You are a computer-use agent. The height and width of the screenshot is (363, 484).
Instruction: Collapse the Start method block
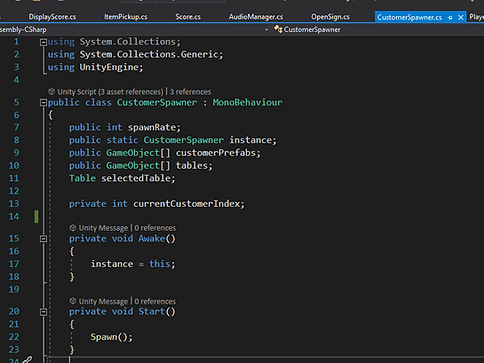[43, 312]
